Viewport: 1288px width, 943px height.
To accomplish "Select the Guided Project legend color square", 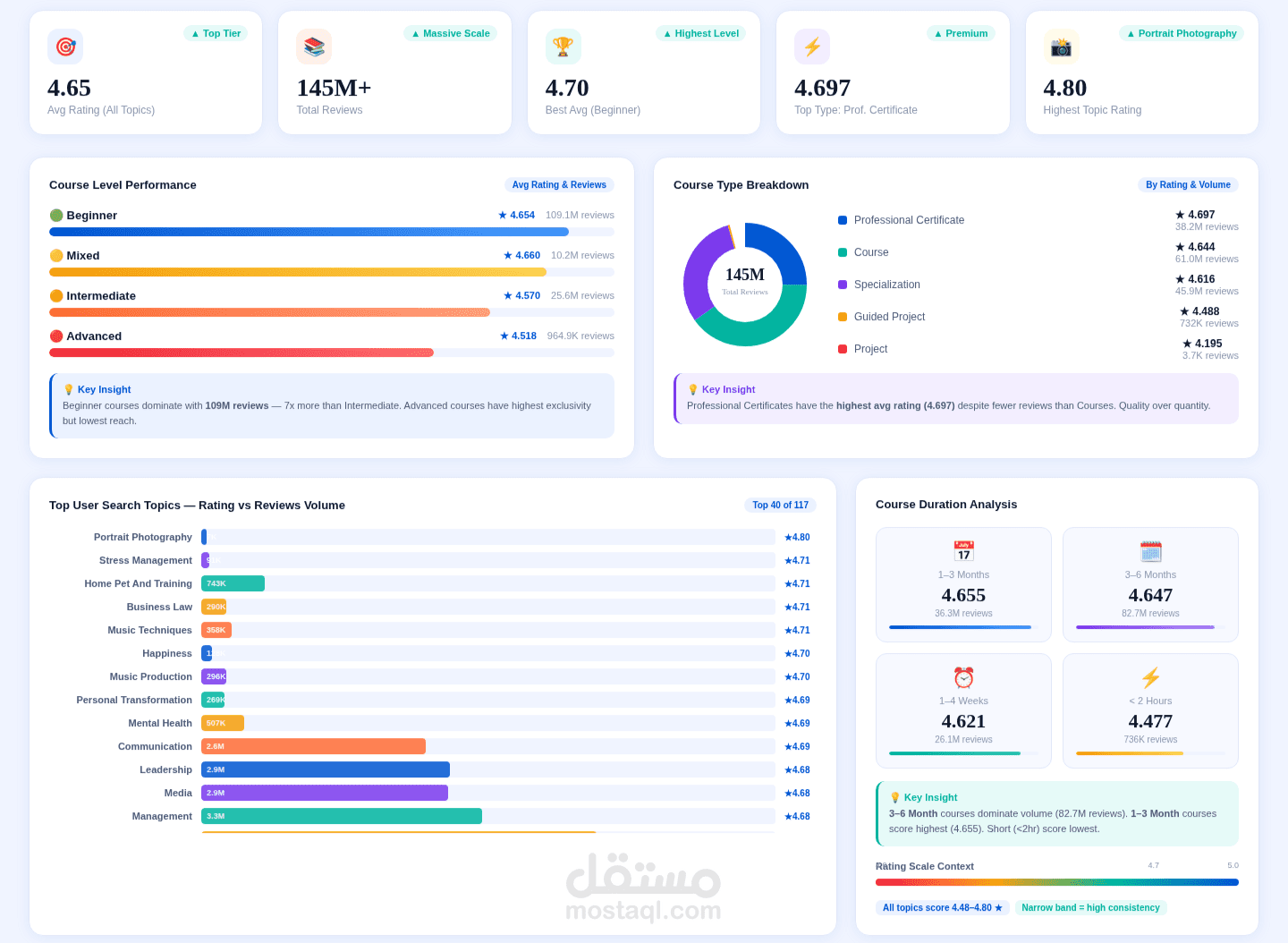I will point(843,317).
